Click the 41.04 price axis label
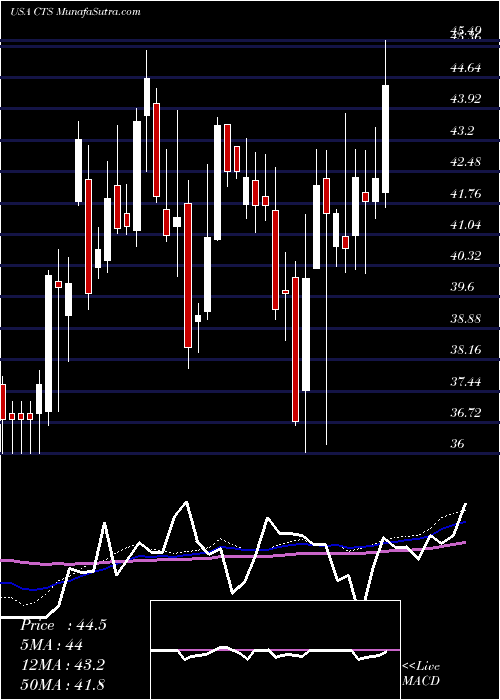Image resolution: width=500 pixels, height=700 pixels. pyautogui.click(x=466, y=225)
